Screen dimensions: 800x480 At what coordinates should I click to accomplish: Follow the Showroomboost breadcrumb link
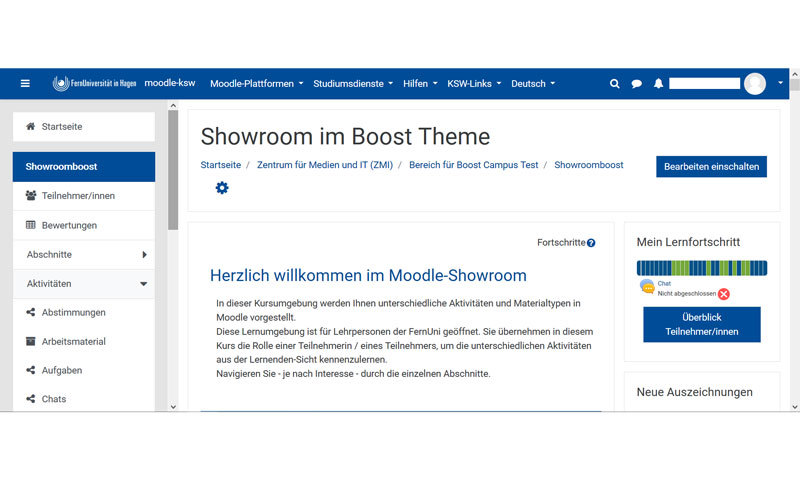tap(589, 165)
